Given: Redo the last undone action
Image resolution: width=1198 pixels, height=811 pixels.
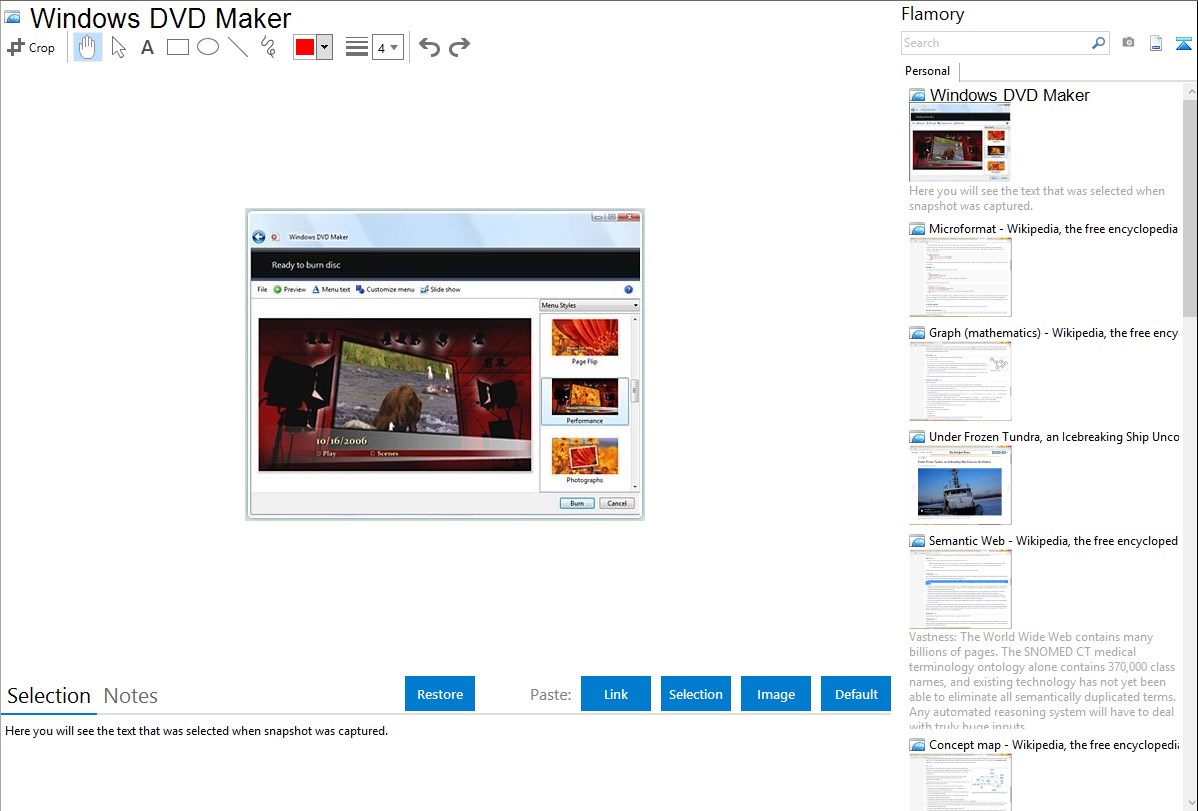Looking at the screenshot, I should click(459, 47).
